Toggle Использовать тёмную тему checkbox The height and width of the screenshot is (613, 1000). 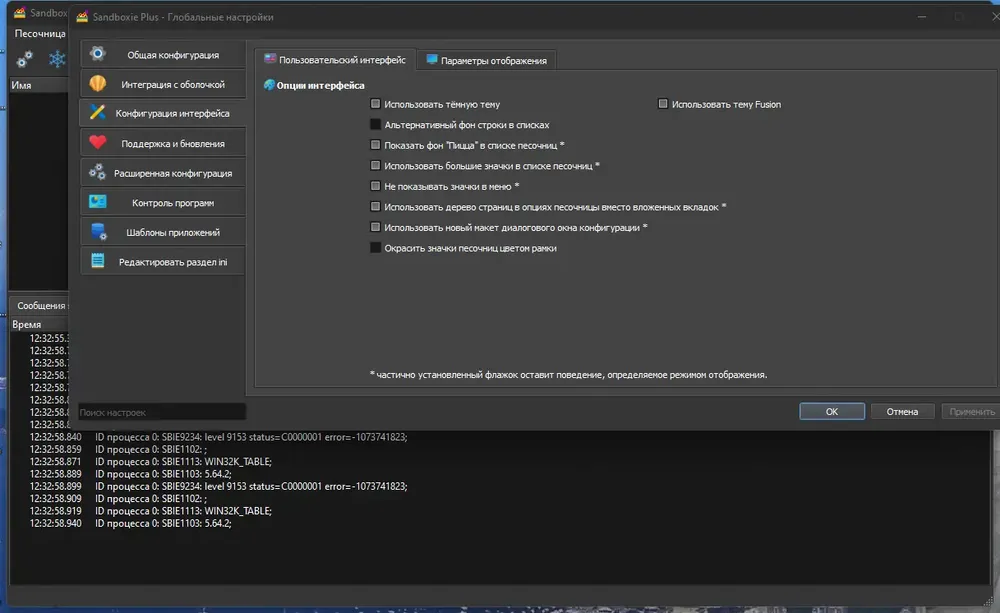tap(375, 104)
